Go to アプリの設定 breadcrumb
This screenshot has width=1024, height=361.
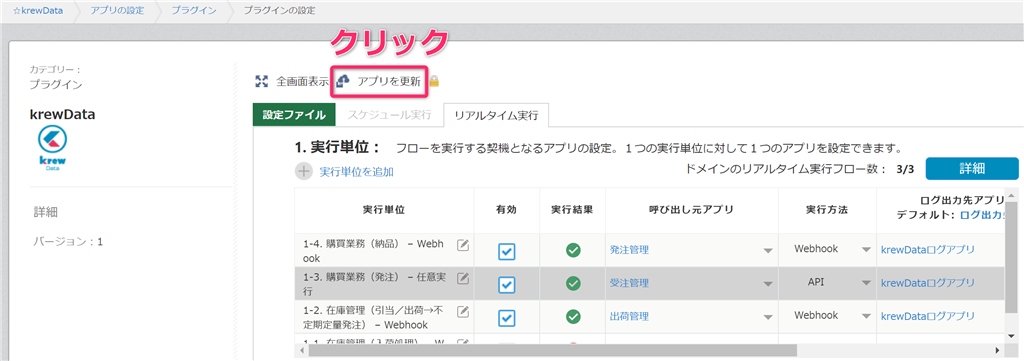pyautogui.click(x=118, y=10)
